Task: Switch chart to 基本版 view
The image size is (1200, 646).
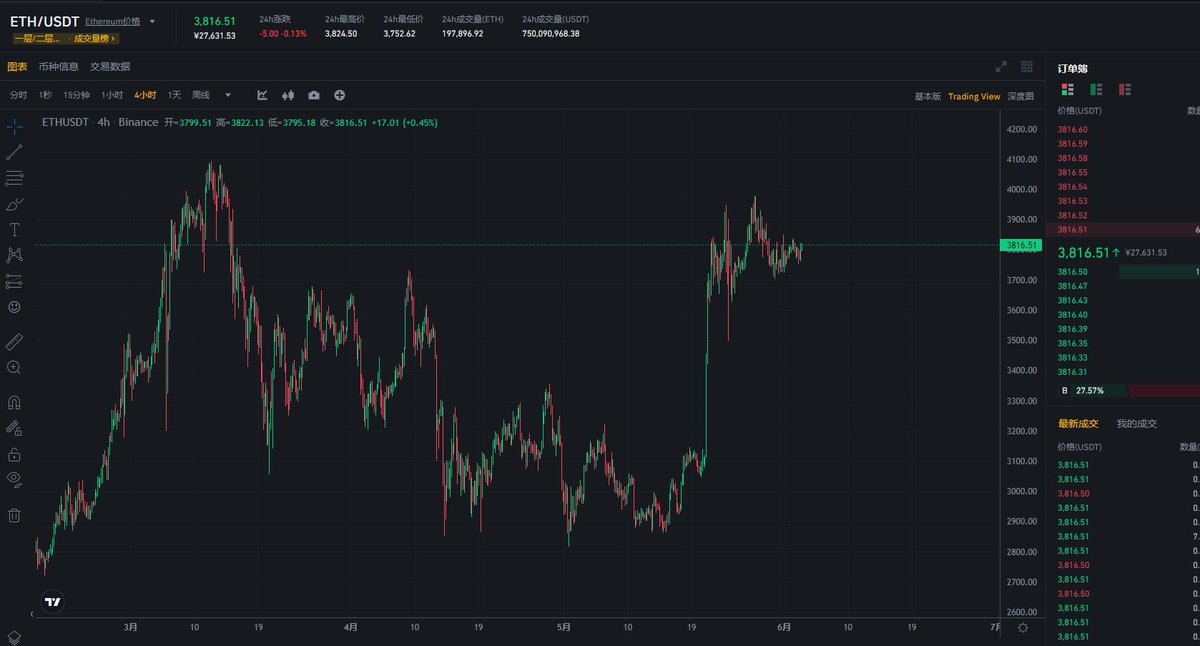Action: pyautogui.click(x=927, y=96)
